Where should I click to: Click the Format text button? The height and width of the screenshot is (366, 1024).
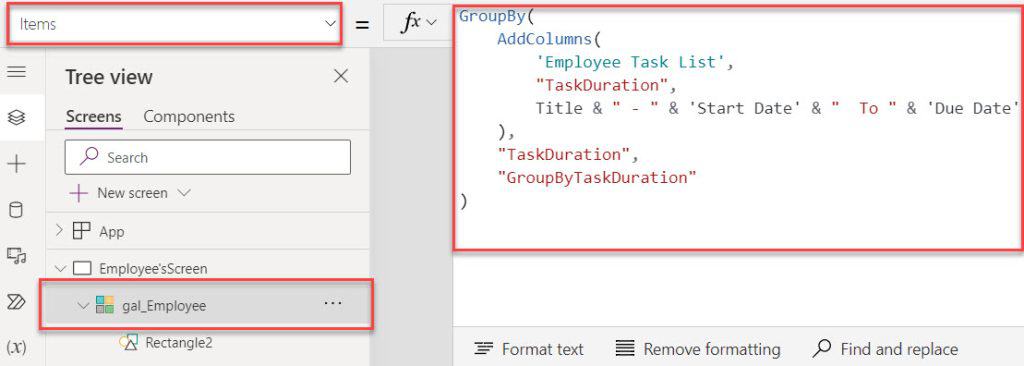529,350
